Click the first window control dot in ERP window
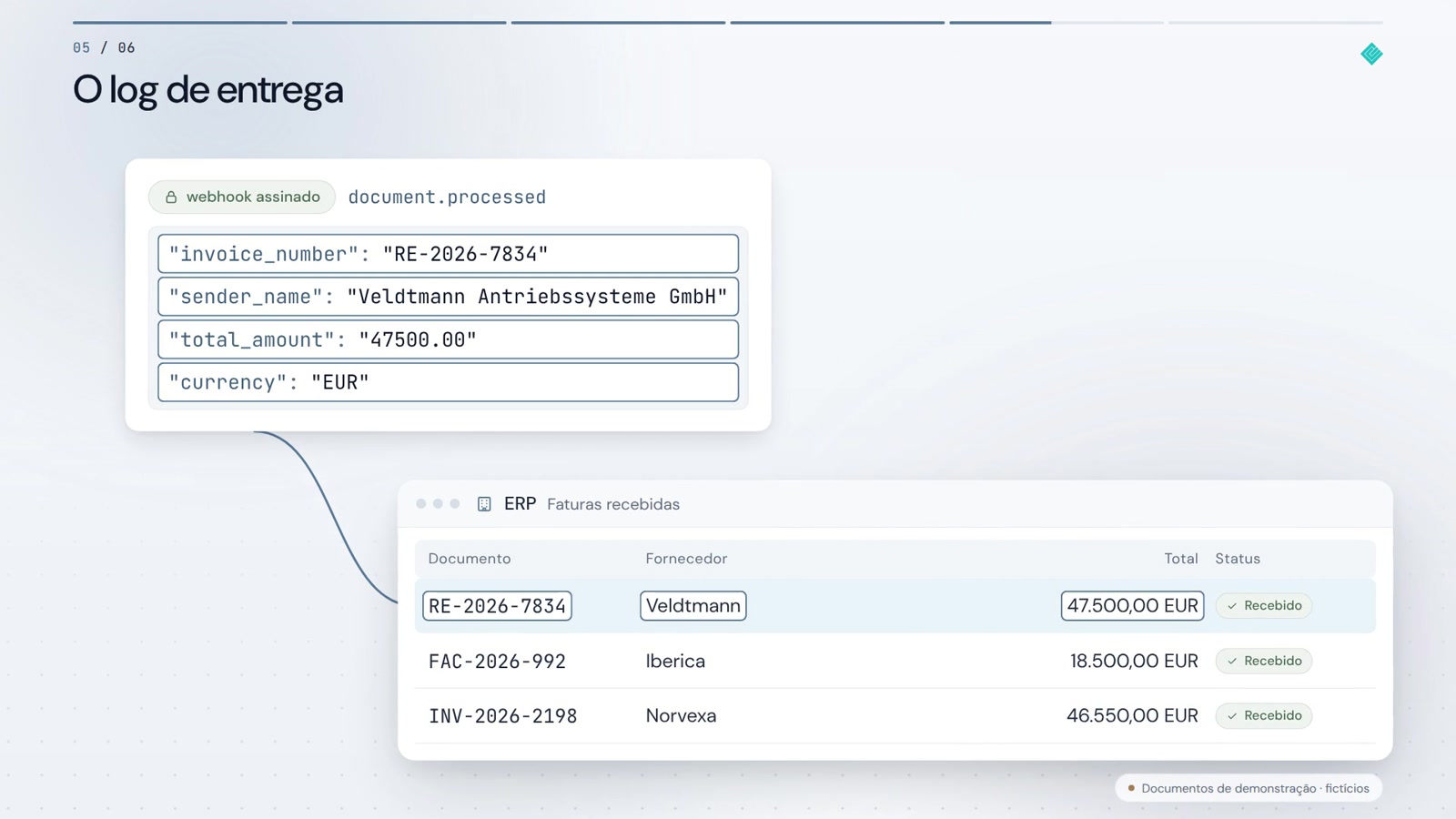Screen dimensions: 1456x819 click(420, 504)
